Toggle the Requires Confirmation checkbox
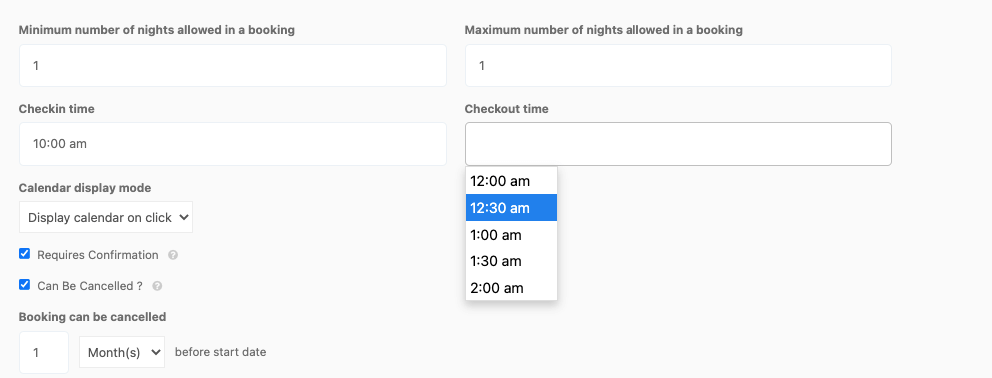992x378 pixels. pos(25,254)
